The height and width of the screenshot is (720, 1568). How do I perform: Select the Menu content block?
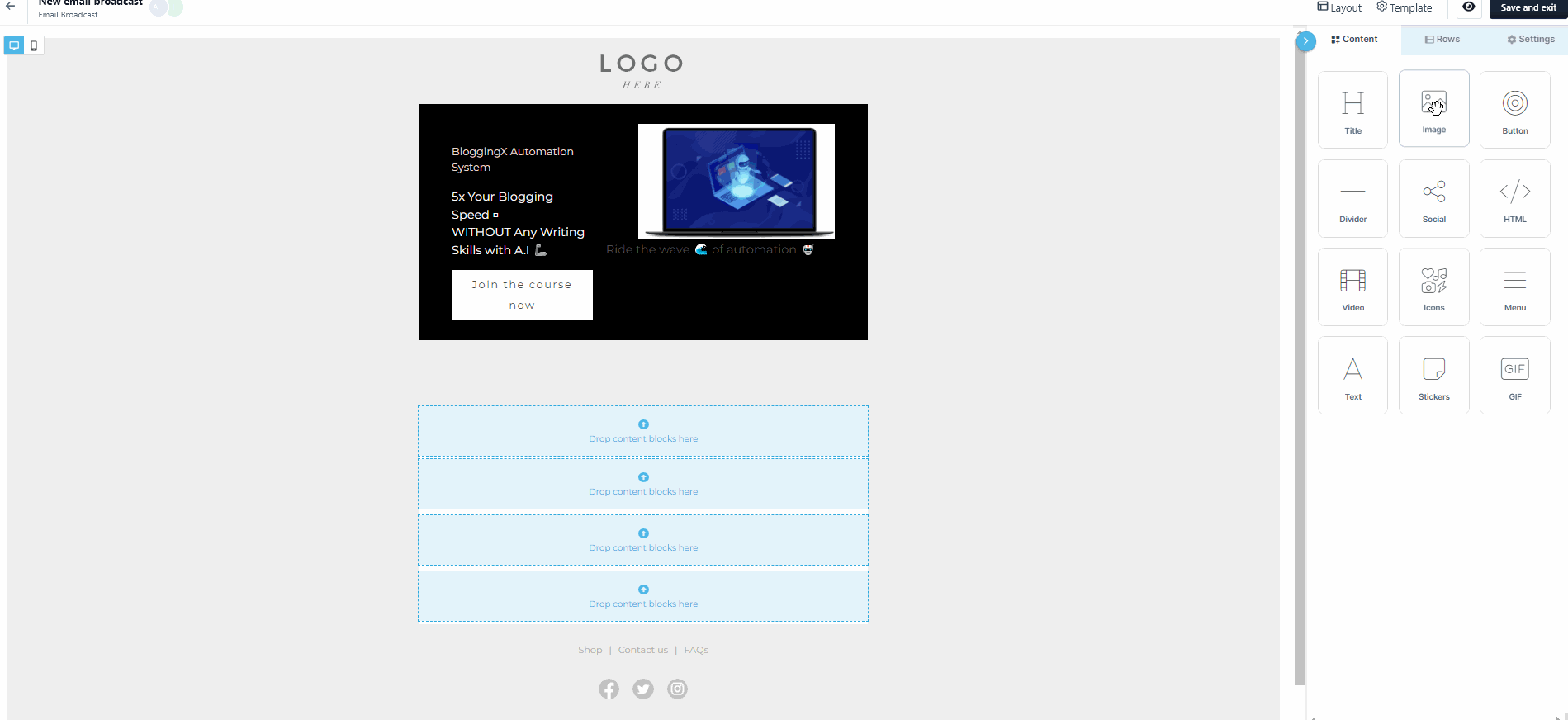[1514, 287]
